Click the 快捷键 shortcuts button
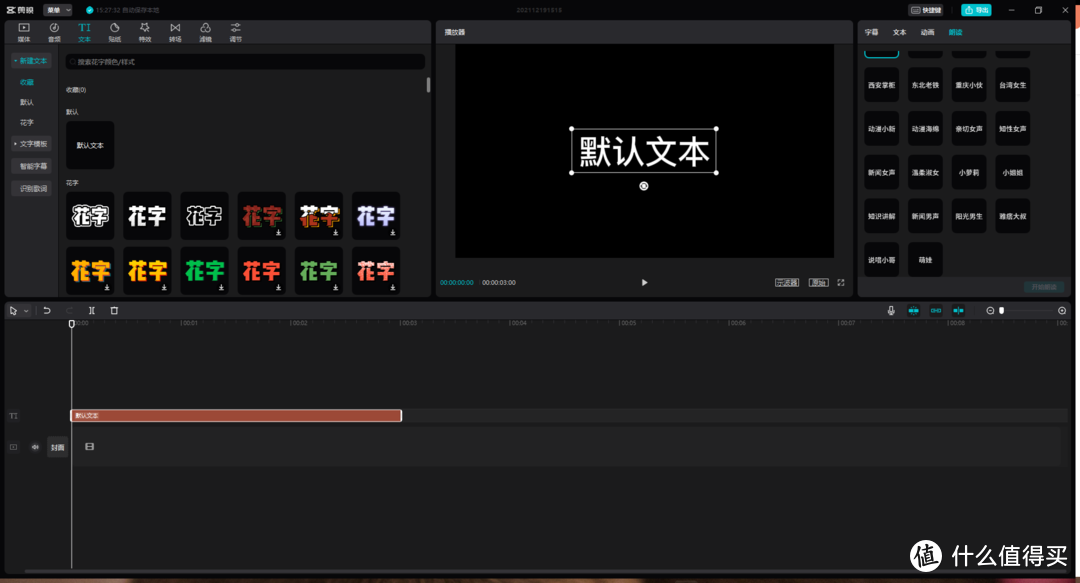The image size is (1080, 583). [926, 10]
